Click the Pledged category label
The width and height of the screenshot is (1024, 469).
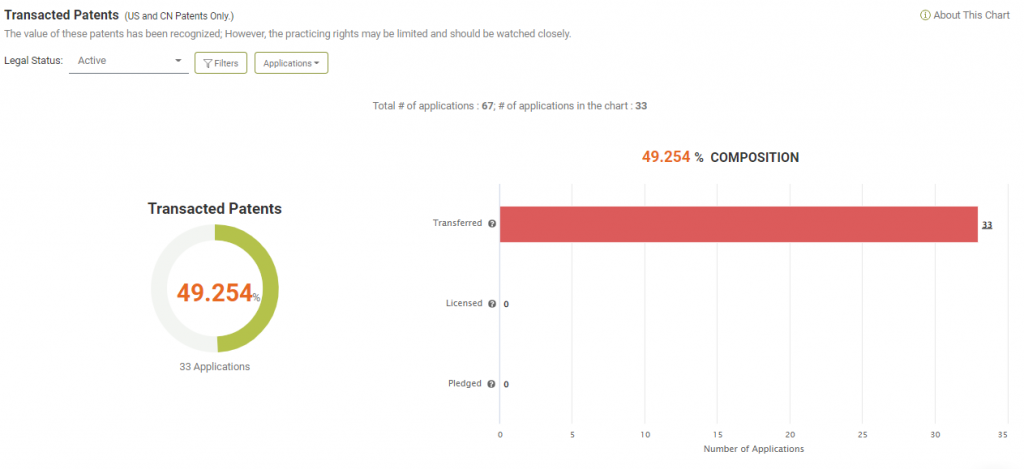click(465, 383)
